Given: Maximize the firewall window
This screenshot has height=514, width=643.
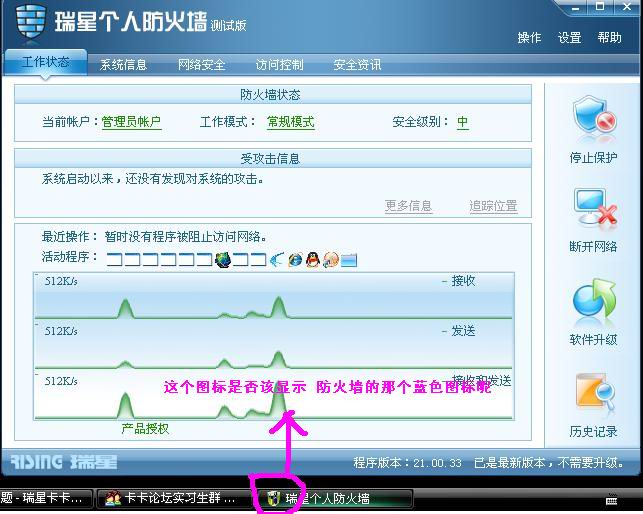Looking at the screenshot, I should click(x=600, y=7).
